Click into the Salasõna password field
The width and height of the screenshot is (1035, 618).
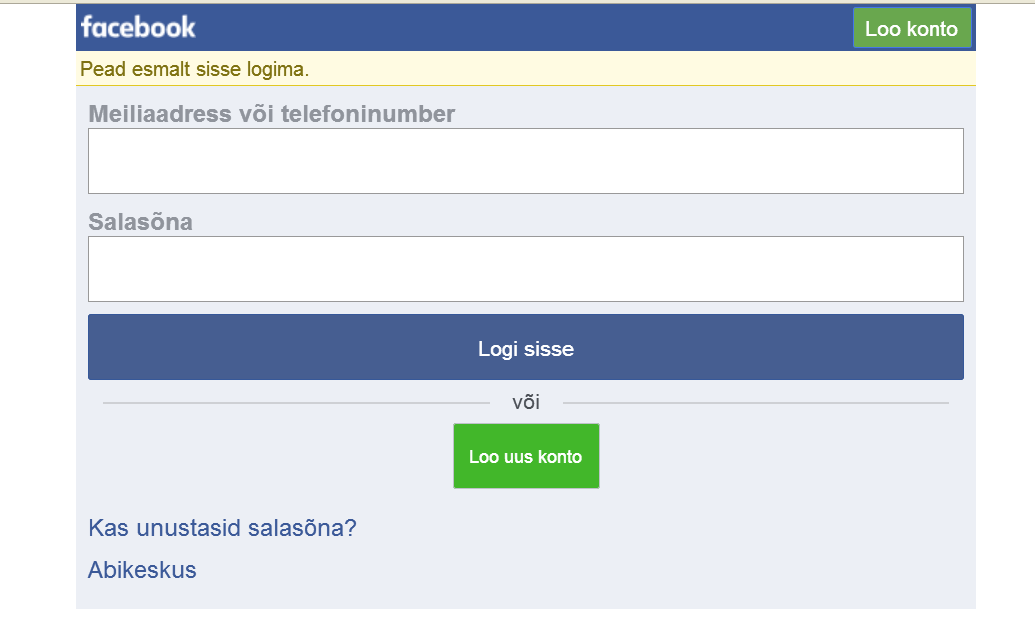pyautogui.click(x=525, y=268)
